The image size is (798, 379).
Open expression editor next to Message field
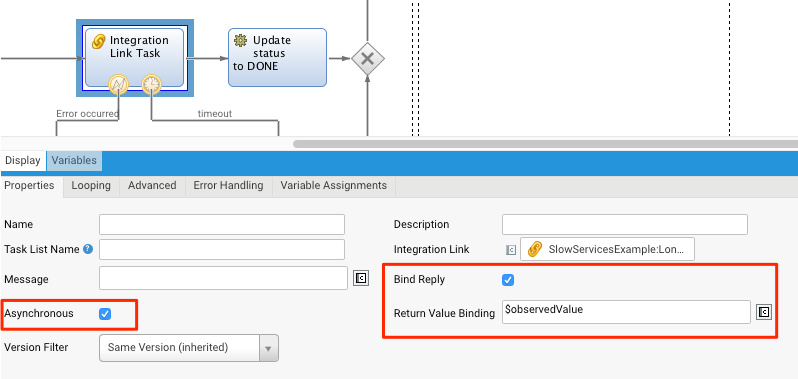pyautogui.click(x=361, y=278)
